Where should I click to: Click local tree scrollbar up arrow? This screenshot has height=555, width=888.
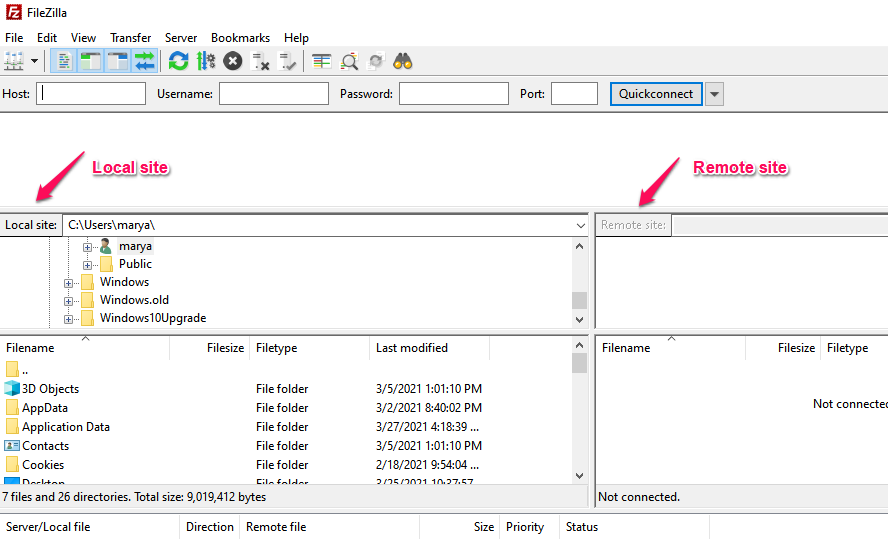579,246
